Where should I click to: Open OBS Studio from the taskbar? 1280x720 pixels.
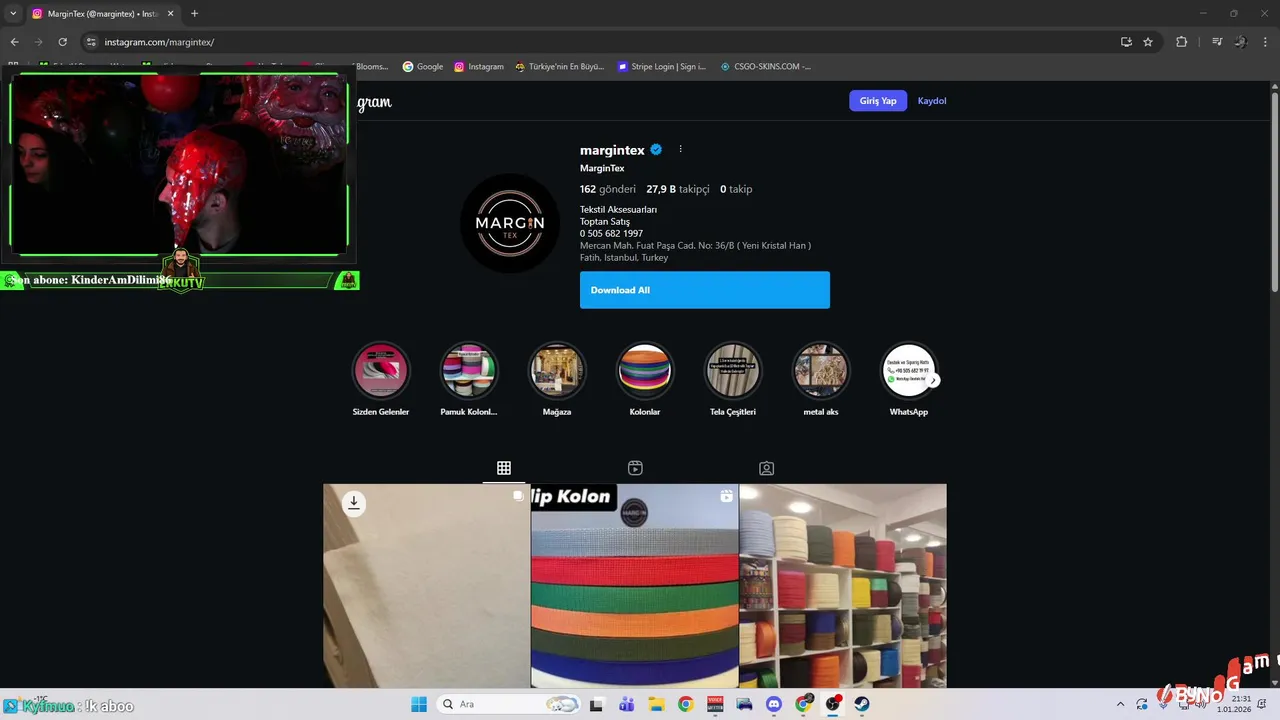point(833,704)
